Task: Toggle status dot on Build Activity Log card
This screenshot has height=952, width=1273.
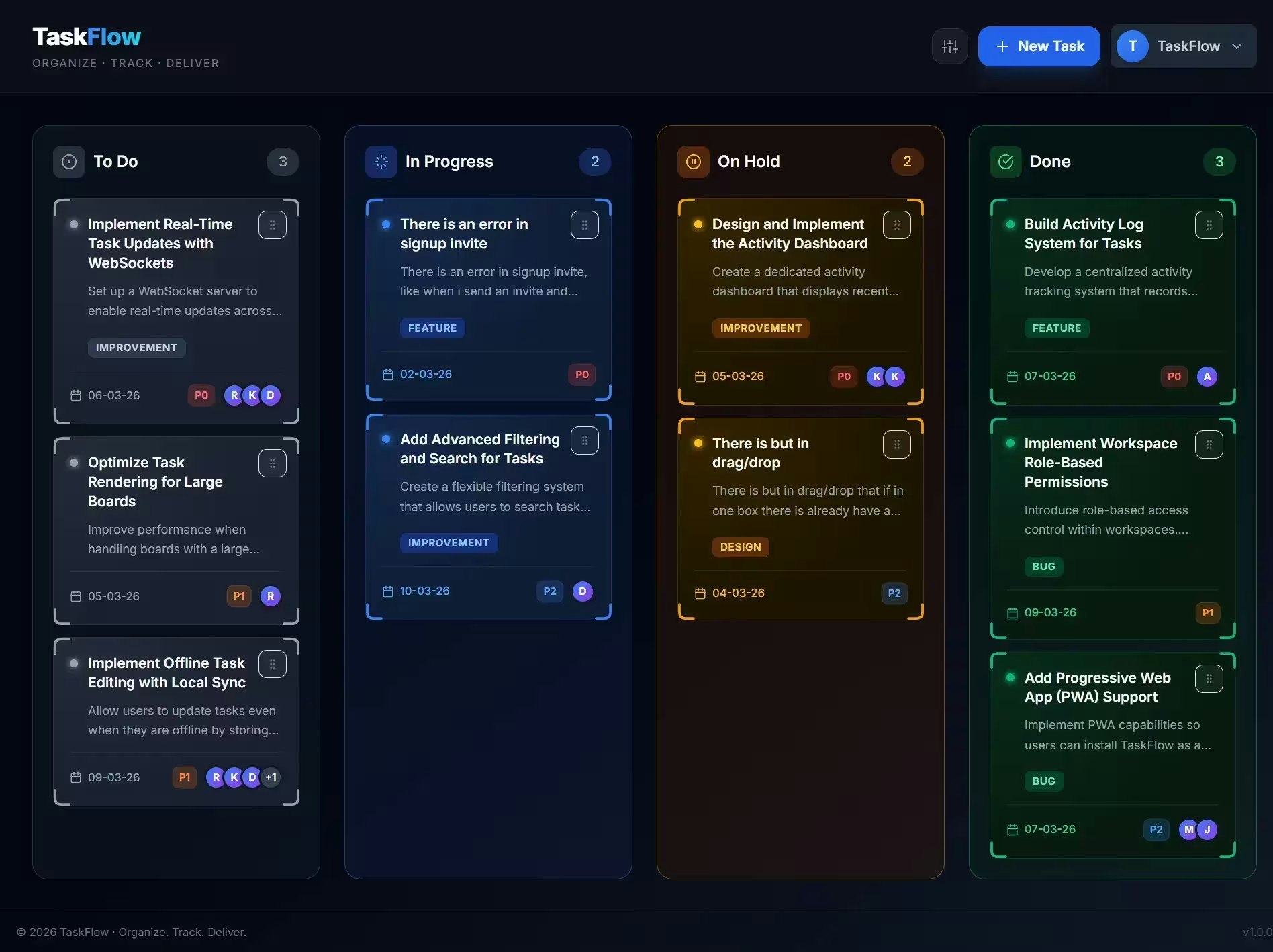Action: [x=1010, y=224]
